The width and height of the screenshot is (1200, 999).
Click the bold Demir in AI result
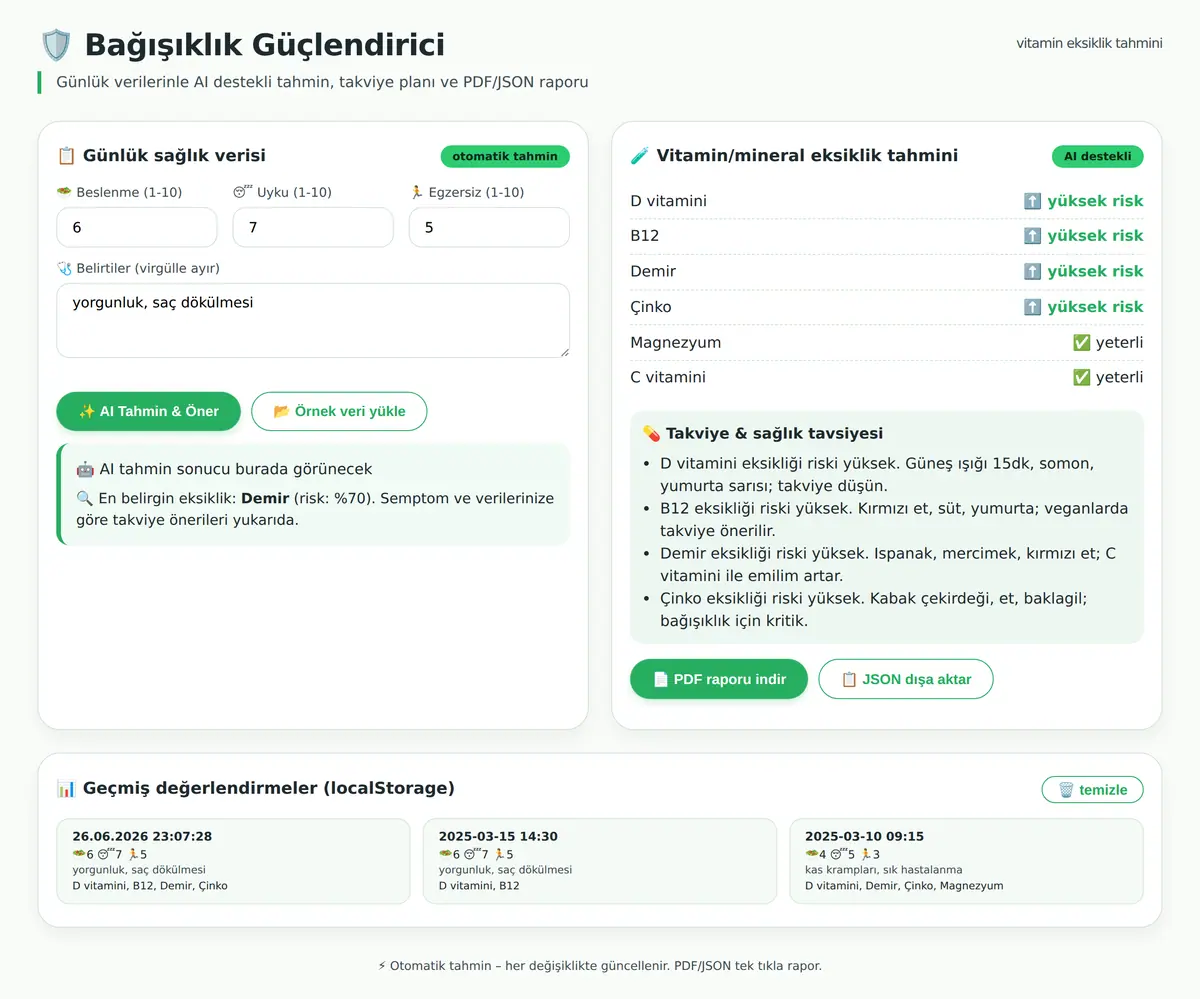tap(265, 498)
